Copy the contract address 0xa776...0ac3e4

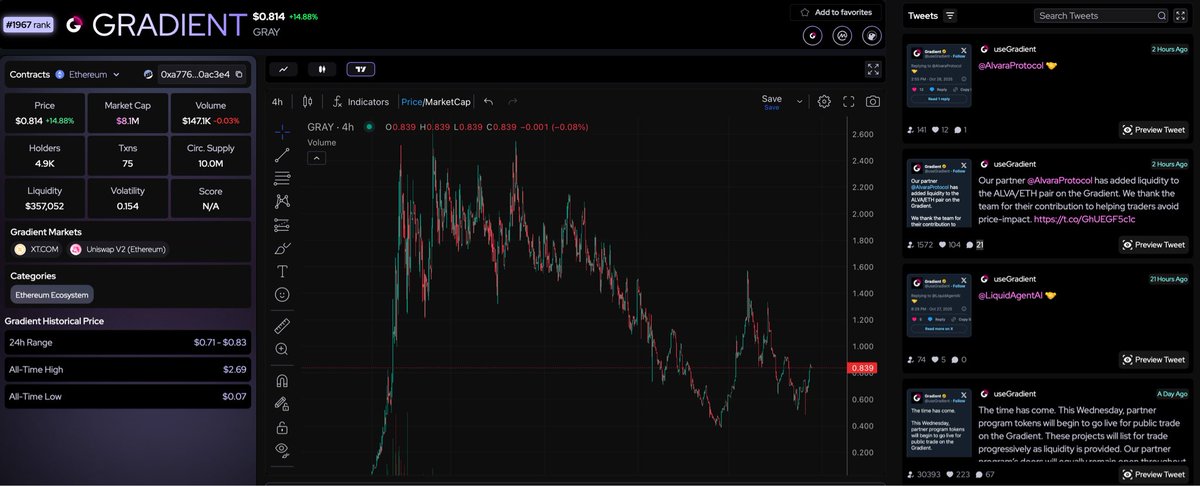click(239, 74)
